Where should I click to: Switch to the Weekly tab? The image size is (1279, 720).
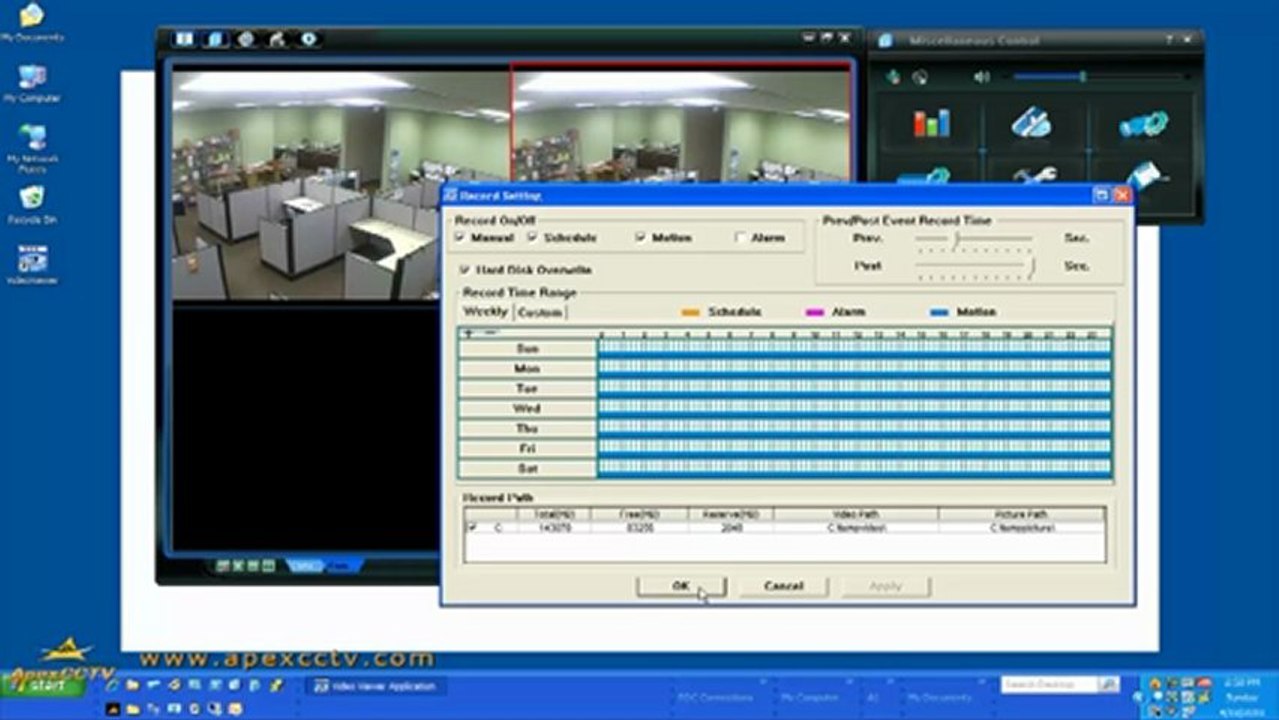click(x=485, y=312)
